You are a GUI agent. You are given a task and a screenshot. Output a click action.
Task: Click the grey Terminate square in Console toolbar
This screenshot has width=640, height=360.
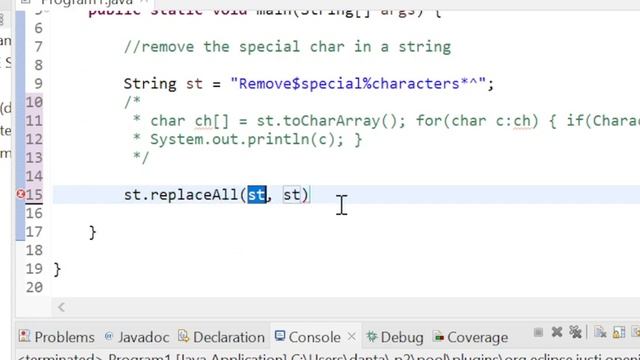click(538, 333)
